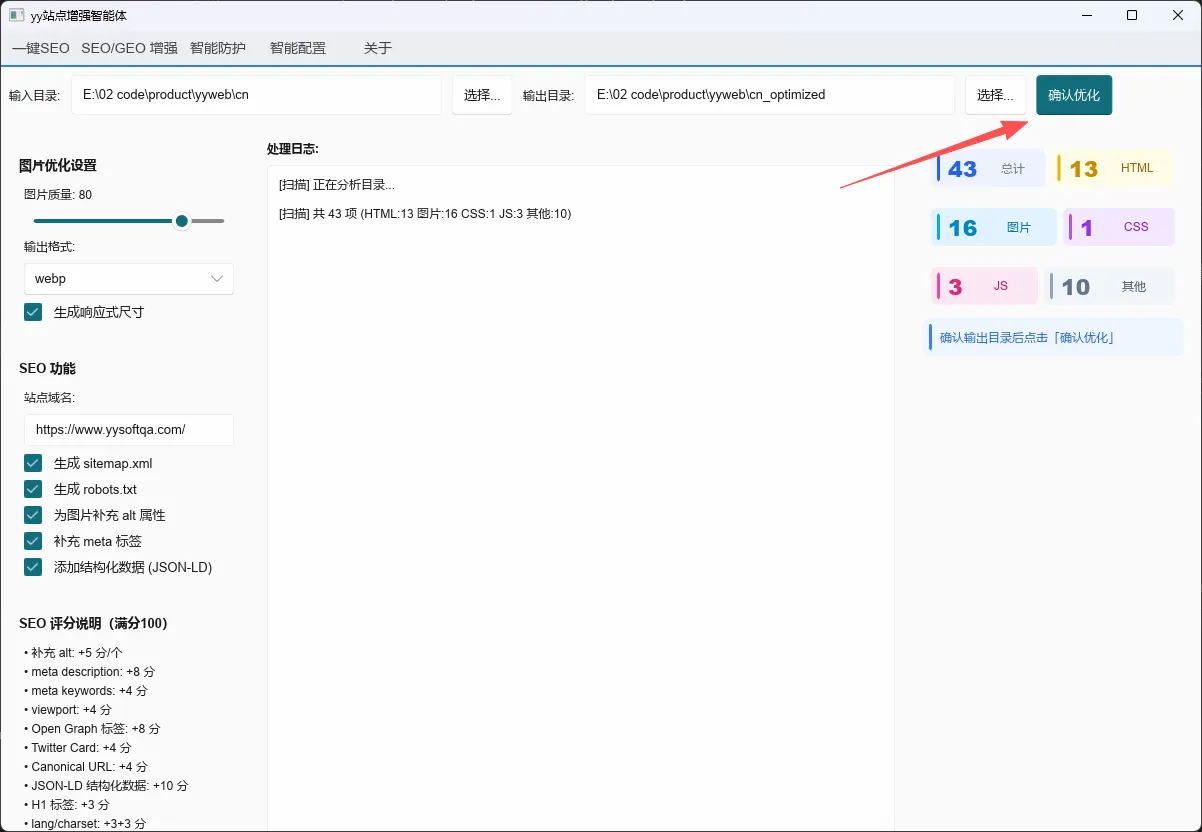The image size is (1202, 832).
Task: Click the 13 HTML stat card
Action: (1115, 168)
